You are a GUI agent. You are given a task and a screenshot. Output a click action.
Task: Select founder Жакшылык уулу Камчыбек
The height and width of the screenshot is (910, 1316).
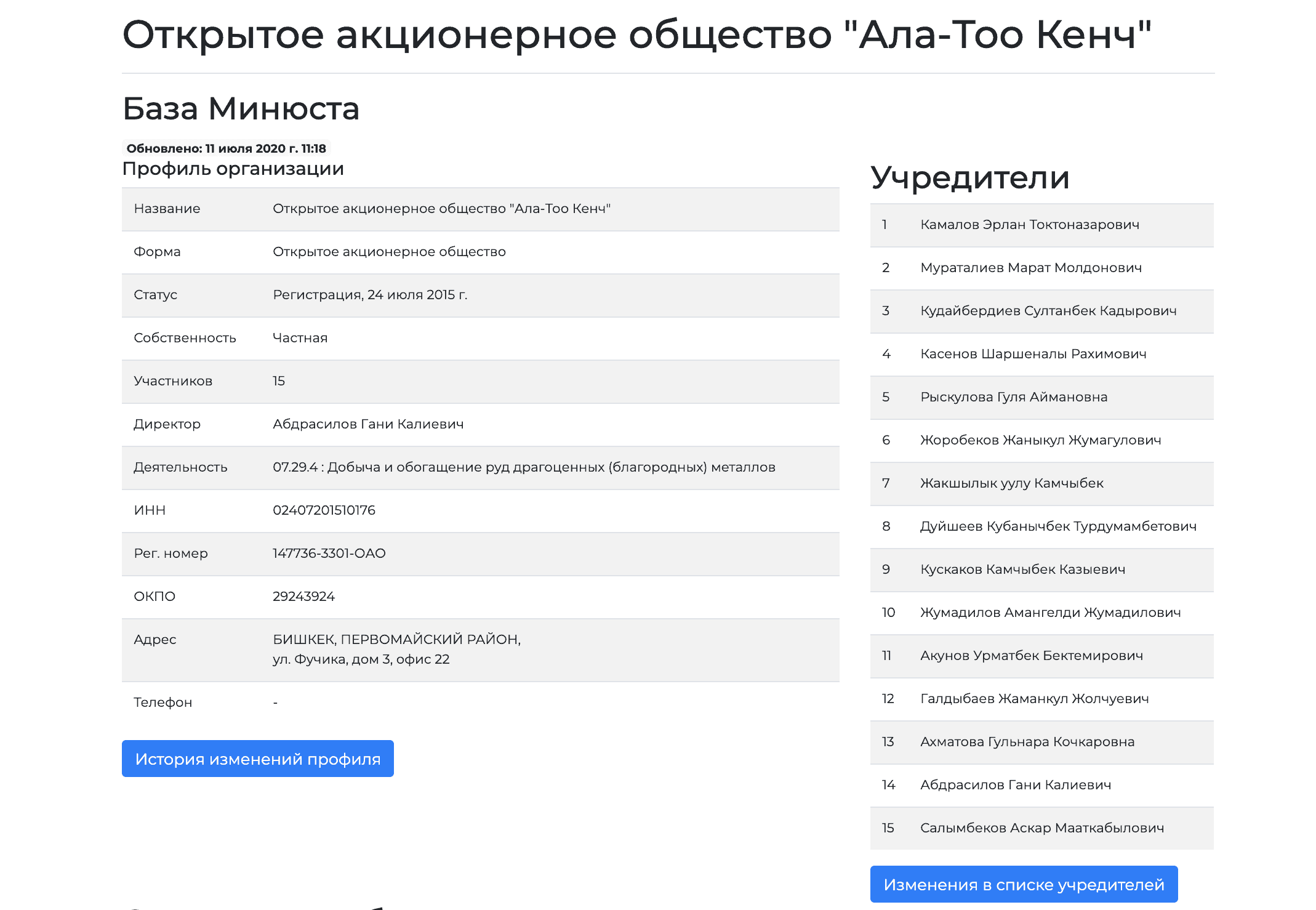[x=1011, y=483]
